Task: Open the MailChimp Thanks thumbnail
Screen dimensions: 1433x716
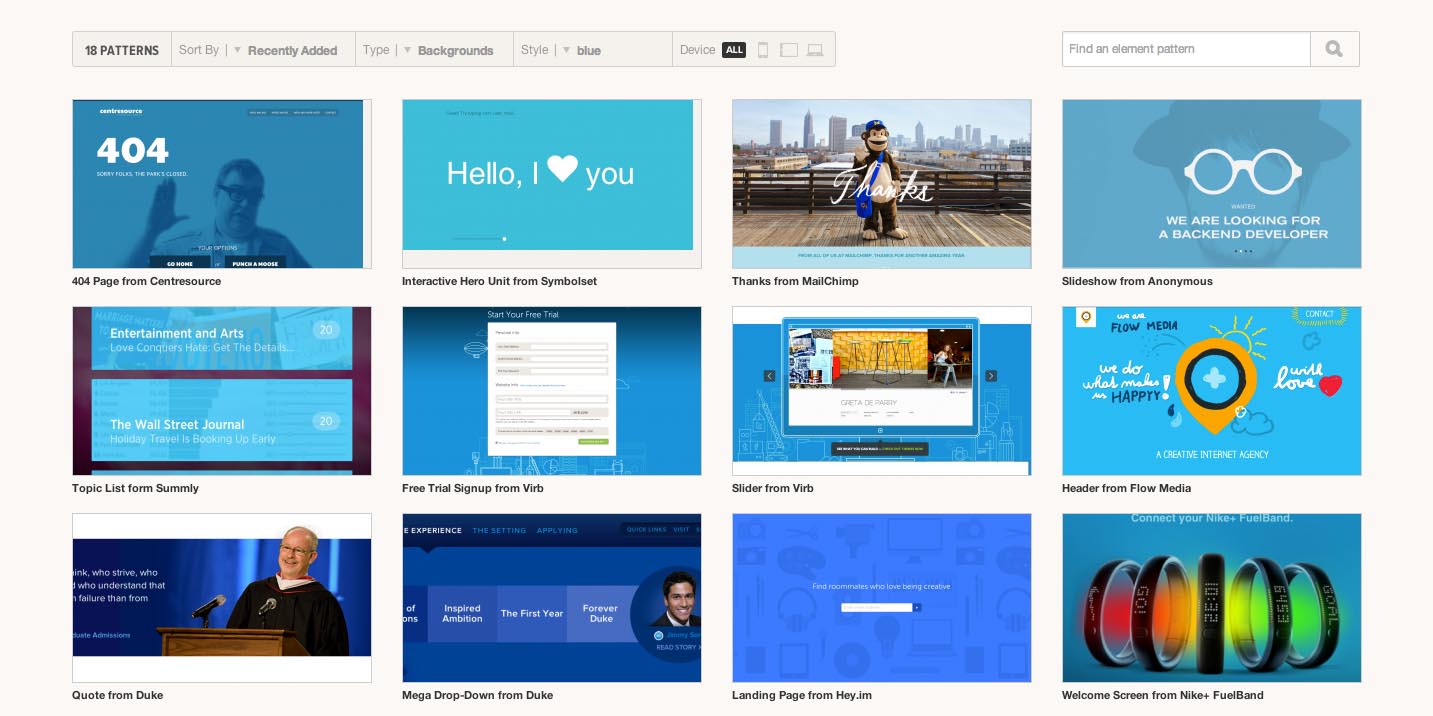Action: click(x=882, y=184)
